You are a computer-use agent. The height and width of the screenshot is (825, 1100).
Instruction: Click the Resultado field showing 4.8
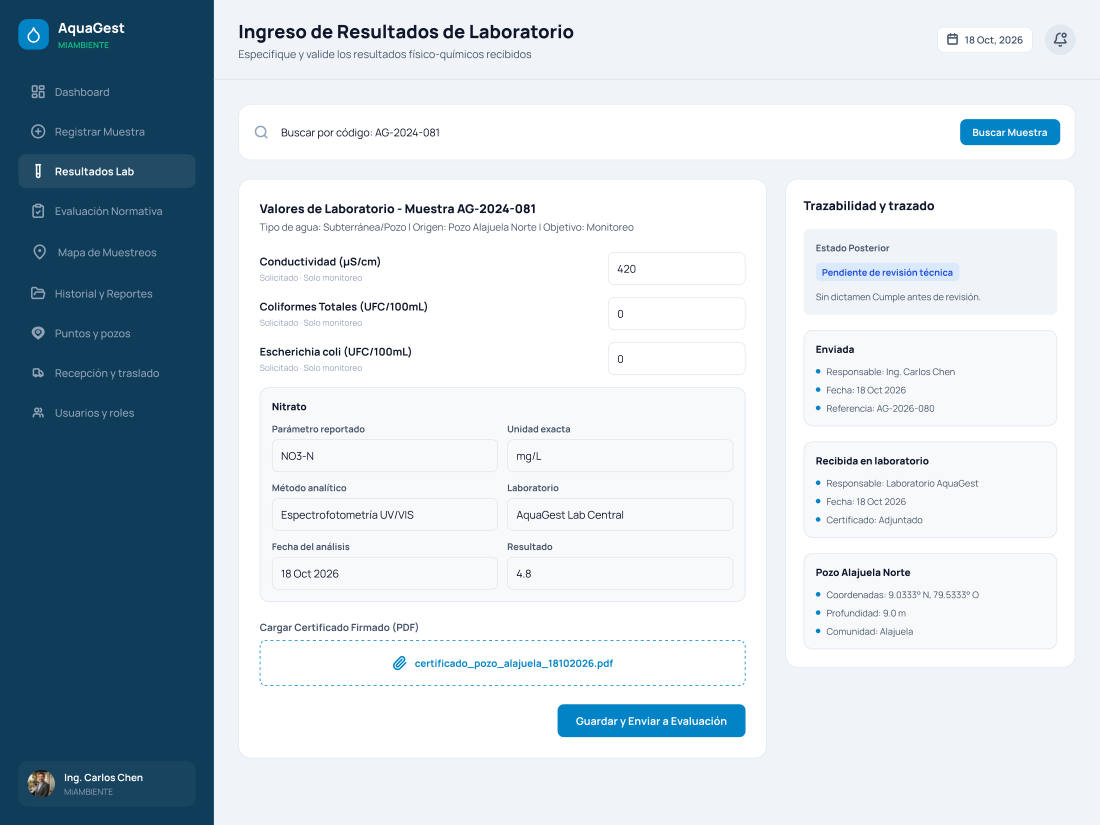[x=619, y=573]
